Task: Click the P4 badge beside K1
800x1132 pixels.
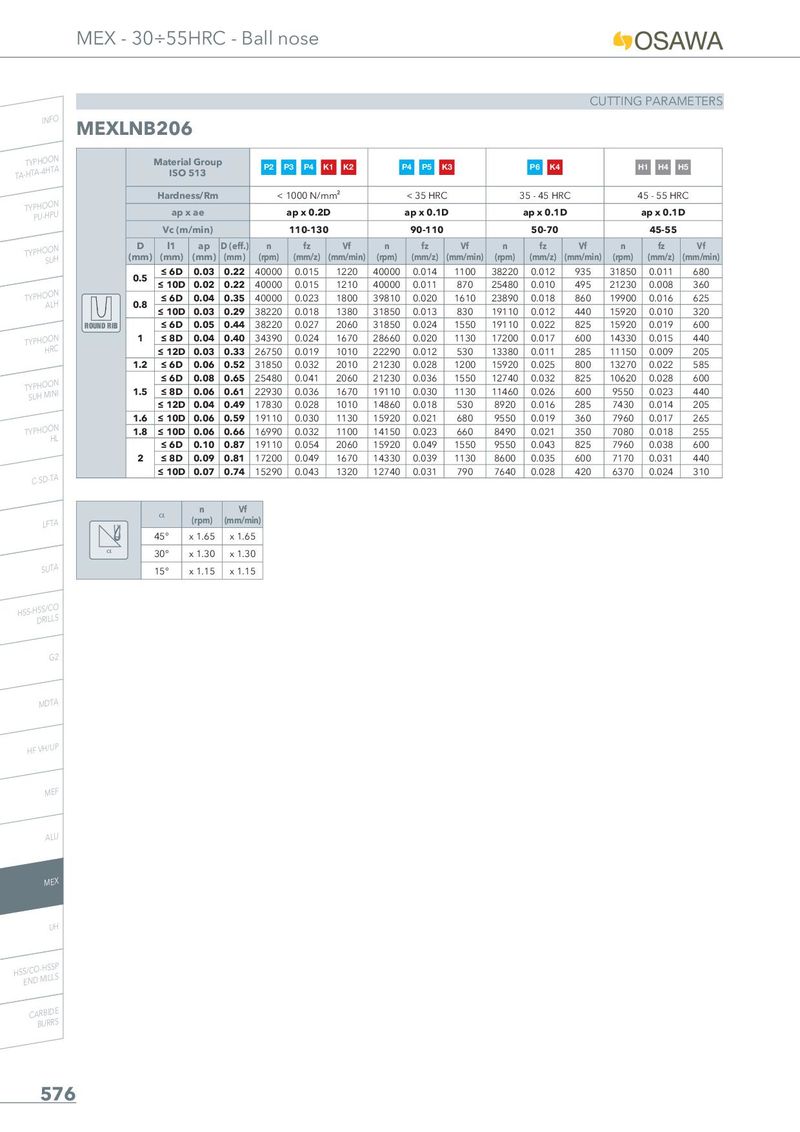Action: coord(308,167)
